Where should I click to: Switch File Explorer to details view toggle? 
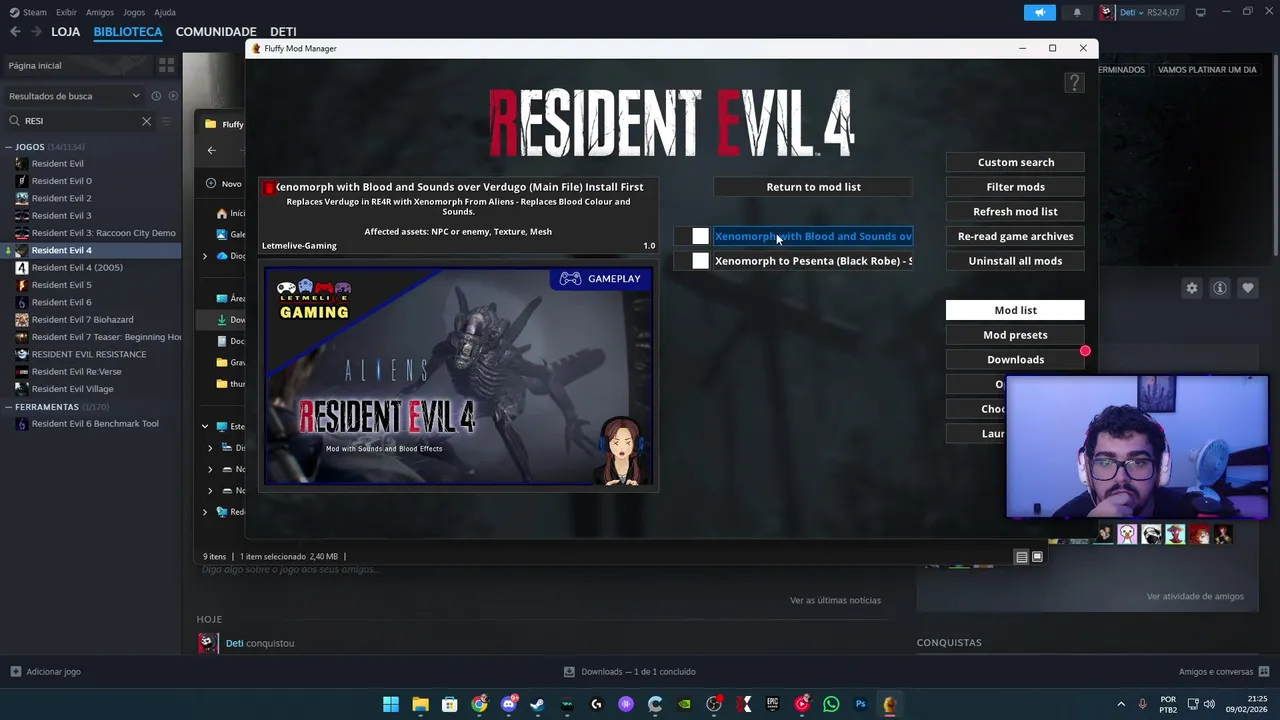click(x=1021, y=557)
